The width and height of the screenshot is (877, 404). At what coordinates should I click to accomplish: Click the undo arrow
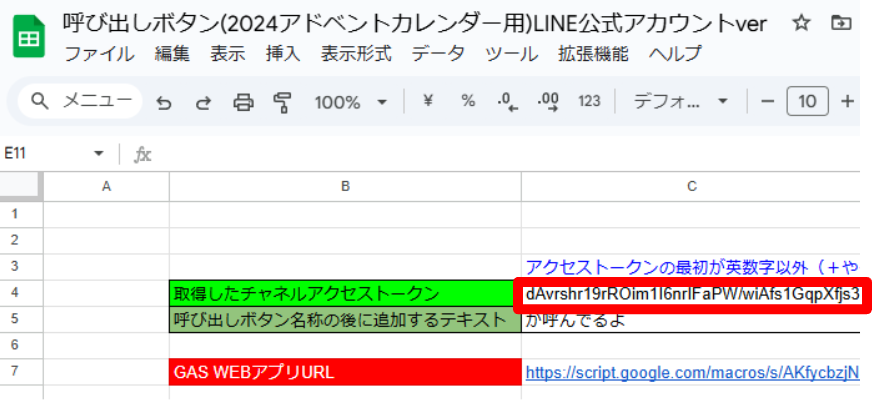tap(163, 102)
